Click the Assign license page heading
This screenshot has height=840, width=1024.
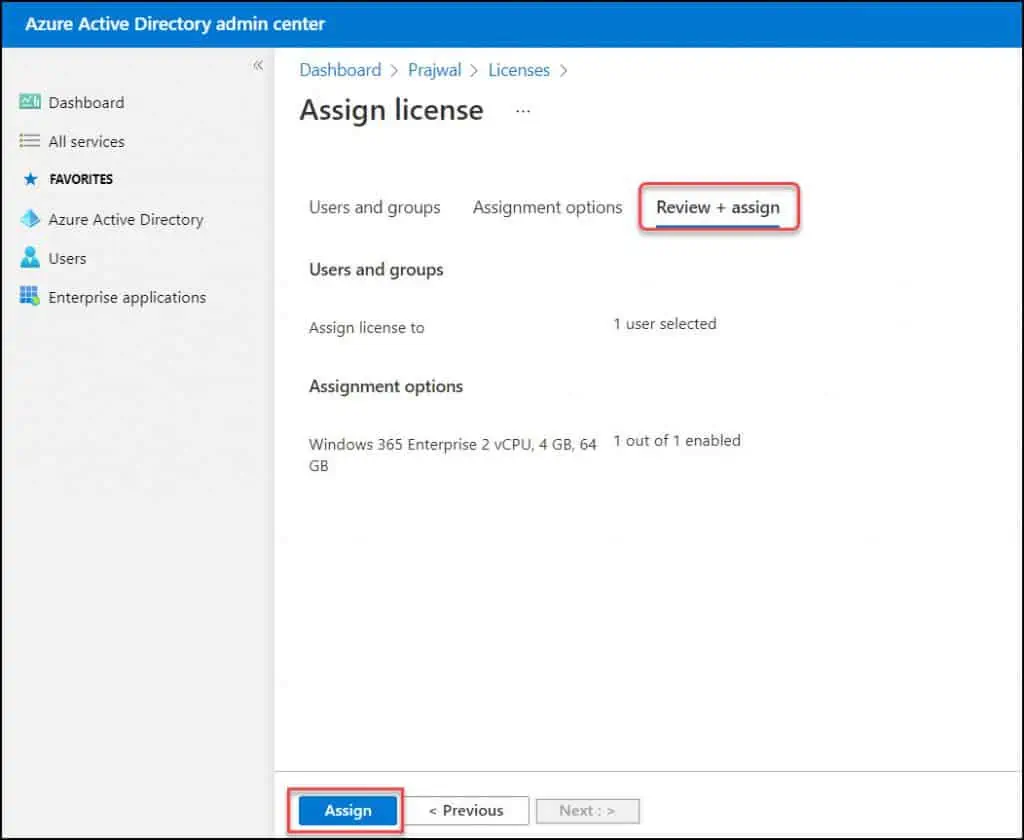pyautogui.click(x=392, y=110)
